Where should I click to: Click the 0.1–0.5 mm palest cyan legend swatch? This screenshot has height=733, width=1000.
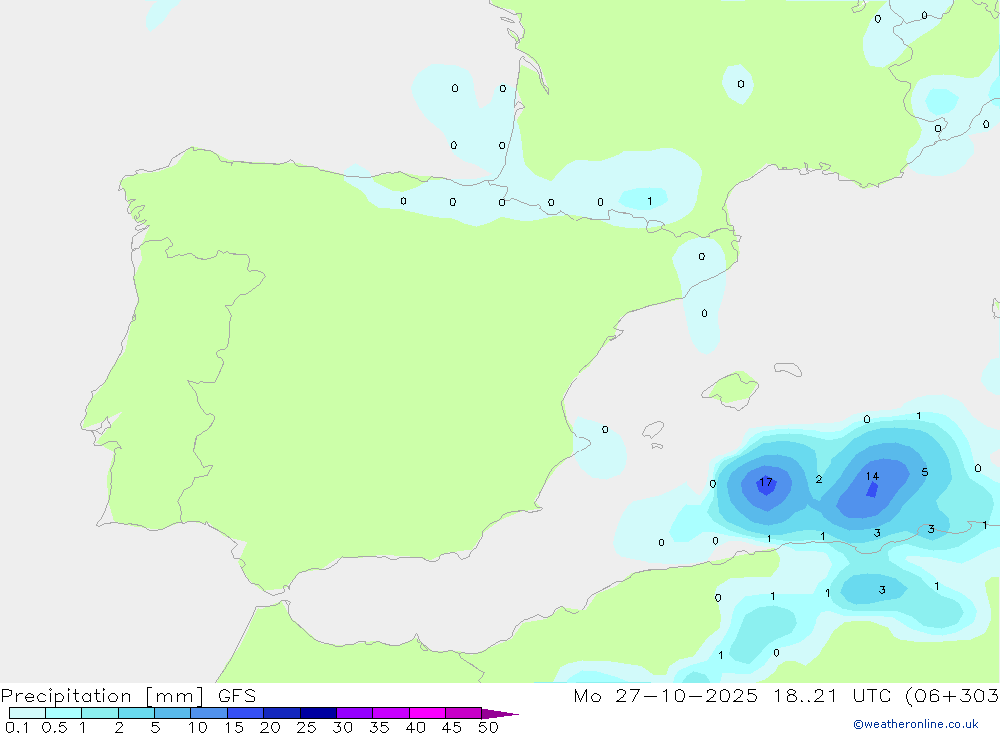(x=27, y=713)
